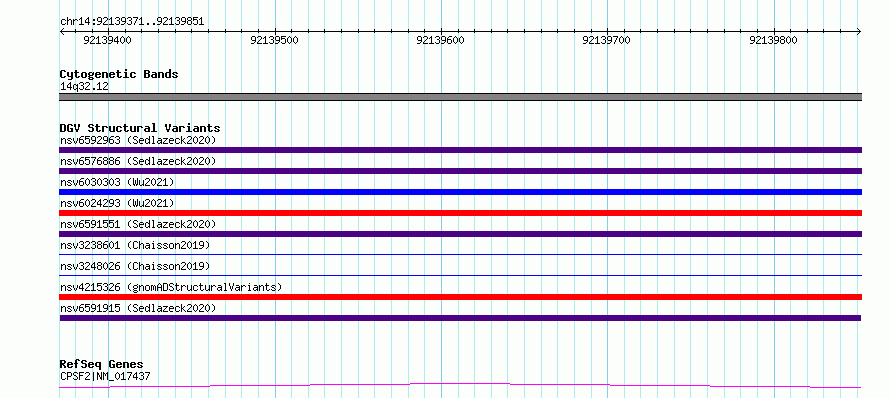Image resolution: width=890 pixels, height=398 pixels.
Task: Click the 14q32.12 band label
Action: [85, 87]
